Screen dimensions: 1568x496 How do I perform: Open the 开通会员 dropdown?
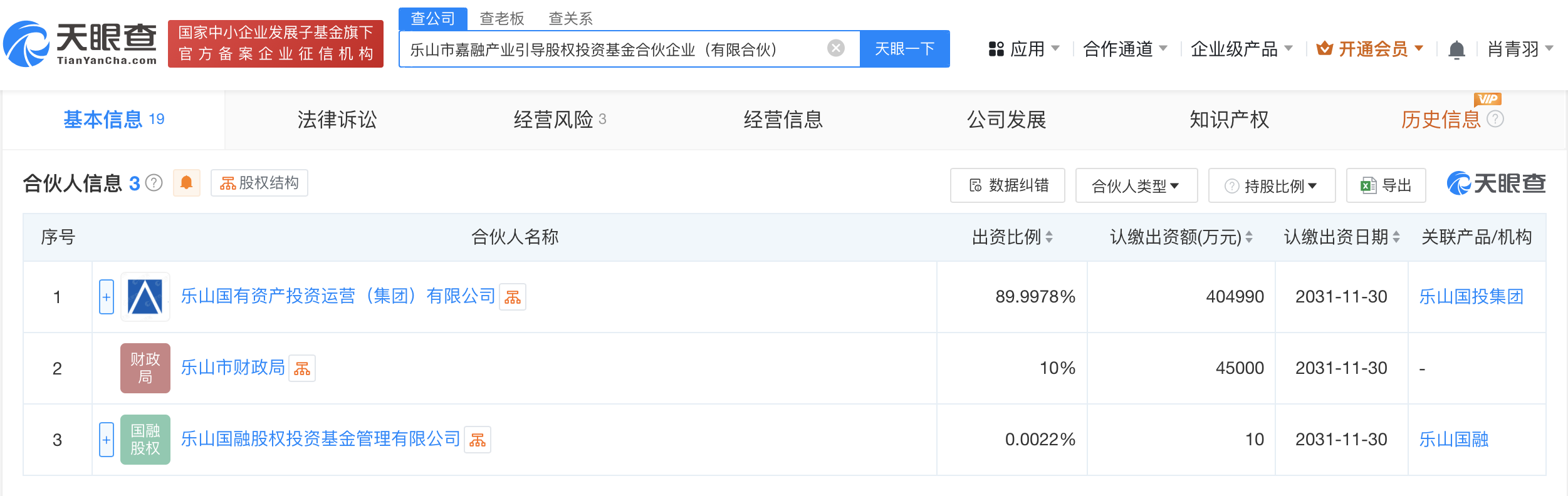click(x=1370, y=49)
